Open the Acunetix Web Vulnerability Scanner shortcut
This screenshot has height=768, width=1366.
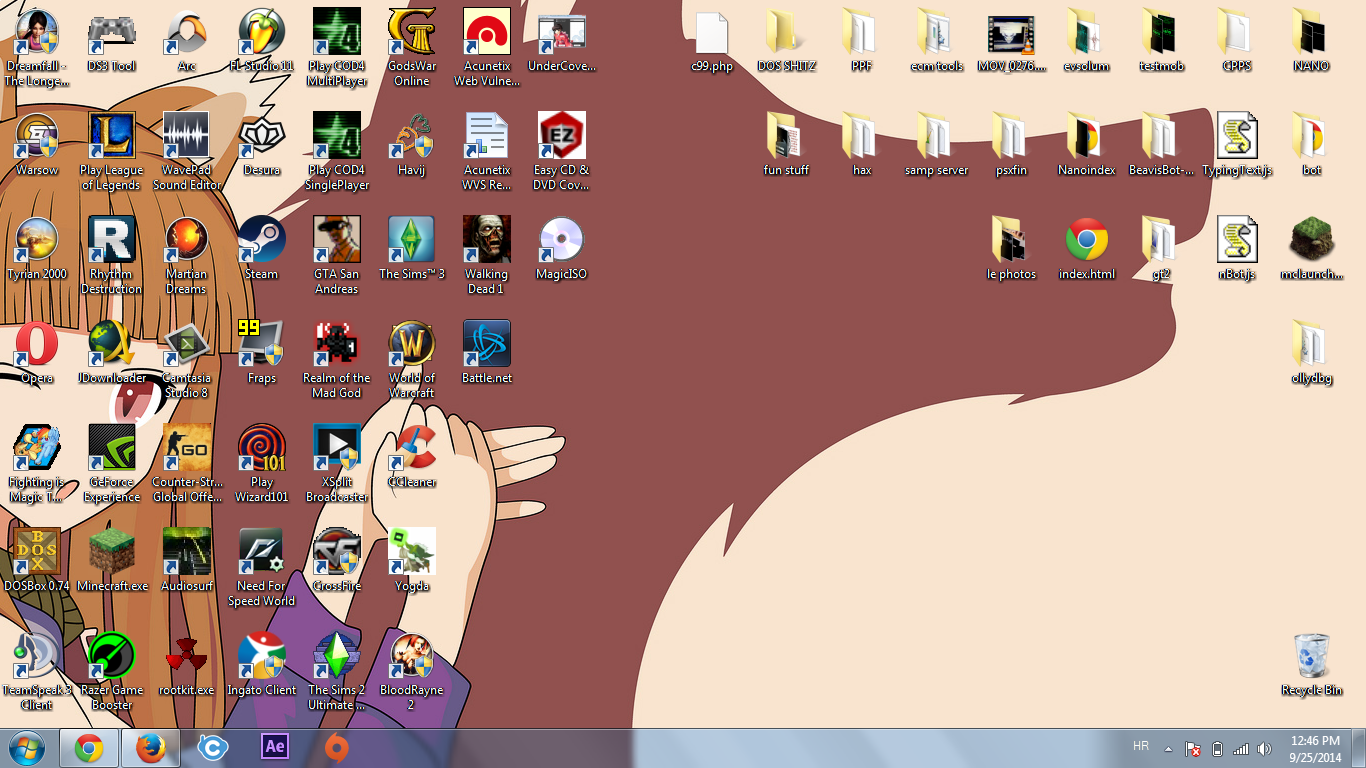(x=487, y=48)
